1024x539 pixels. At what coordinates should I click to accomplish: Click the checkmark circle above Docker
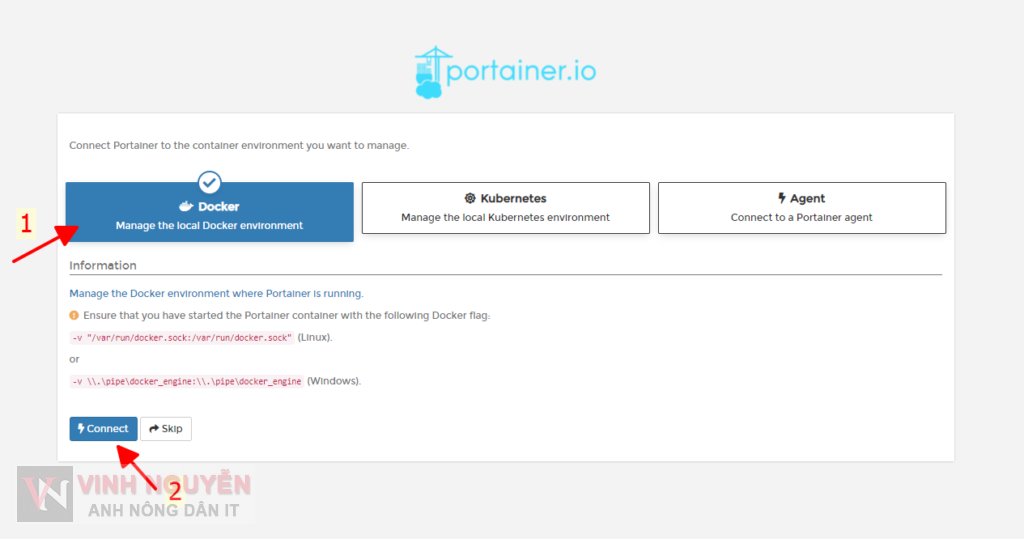(209, 183)
